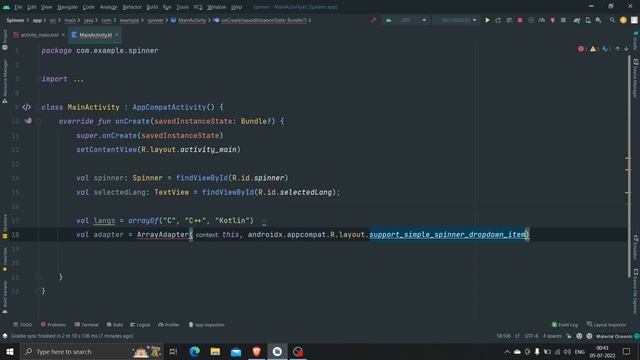Click the Build tool window button
This screenshot has width=640, height=360.
115,324
